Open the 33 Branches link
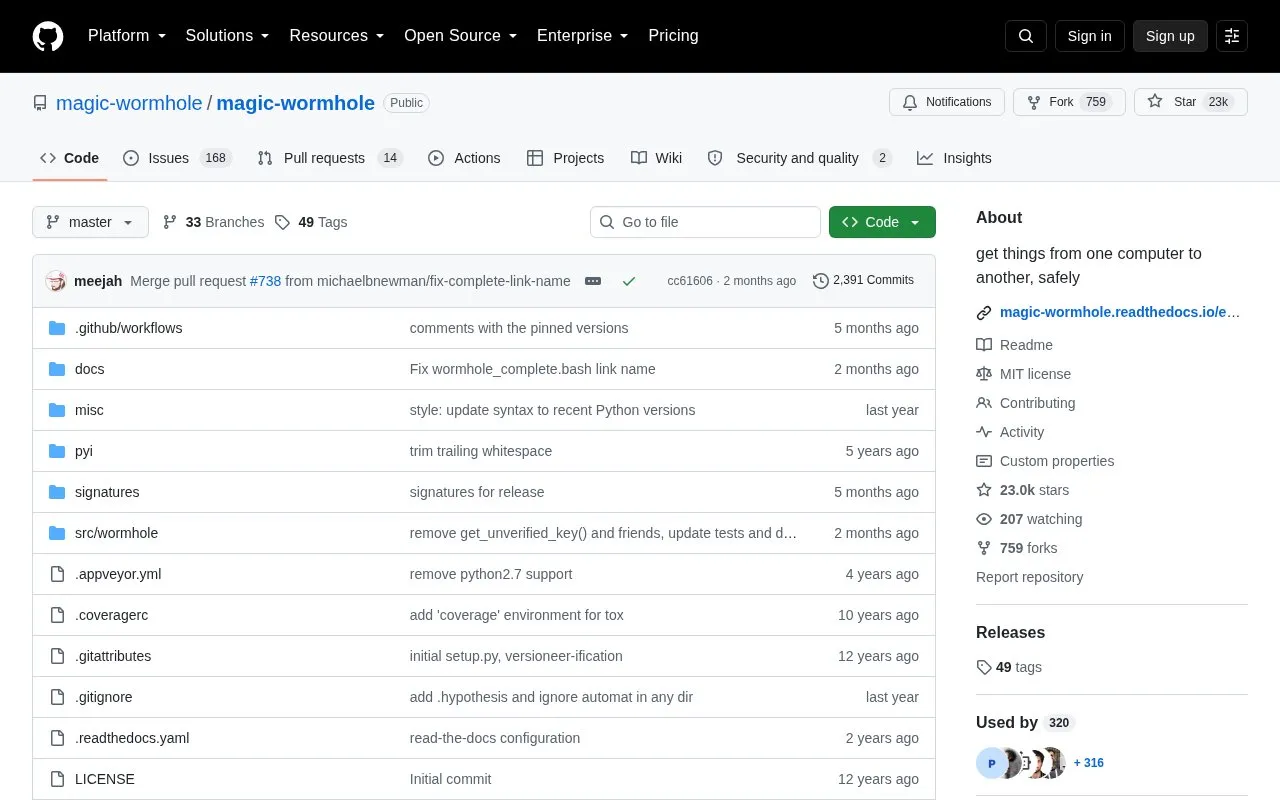Image resolution: width=1280 pixels, height=800 pixels. (x=213, y=222)
